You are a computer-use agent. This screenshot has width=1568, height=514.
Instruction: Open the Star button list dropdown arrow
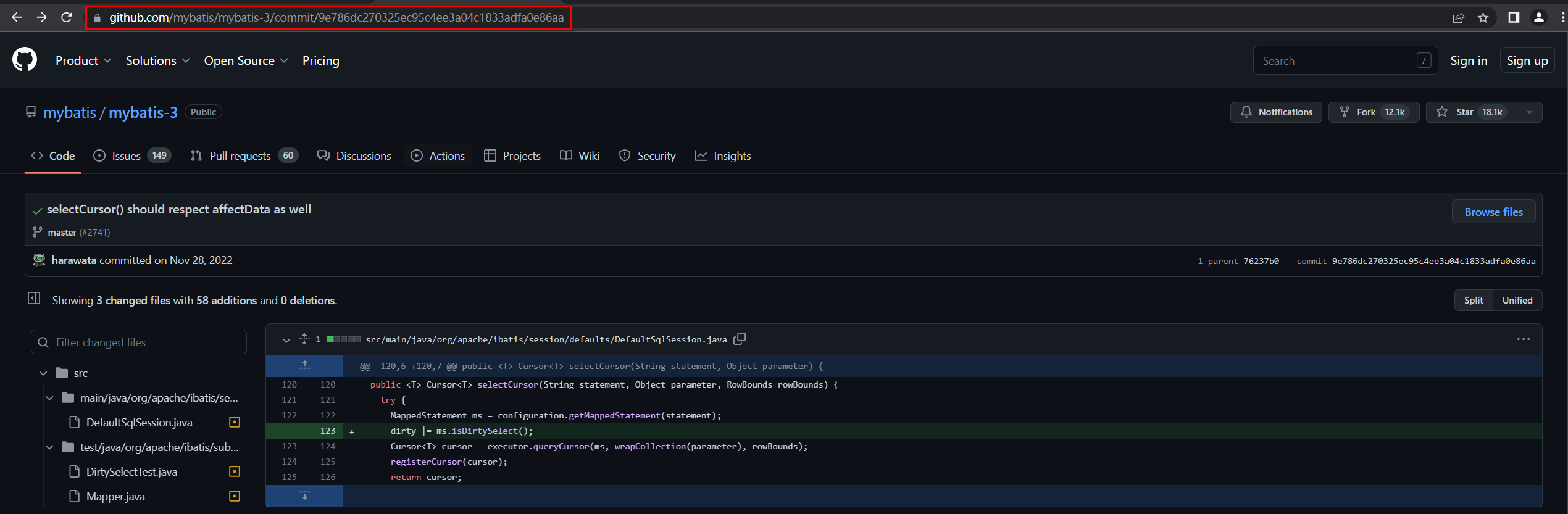click(1530, 112)
